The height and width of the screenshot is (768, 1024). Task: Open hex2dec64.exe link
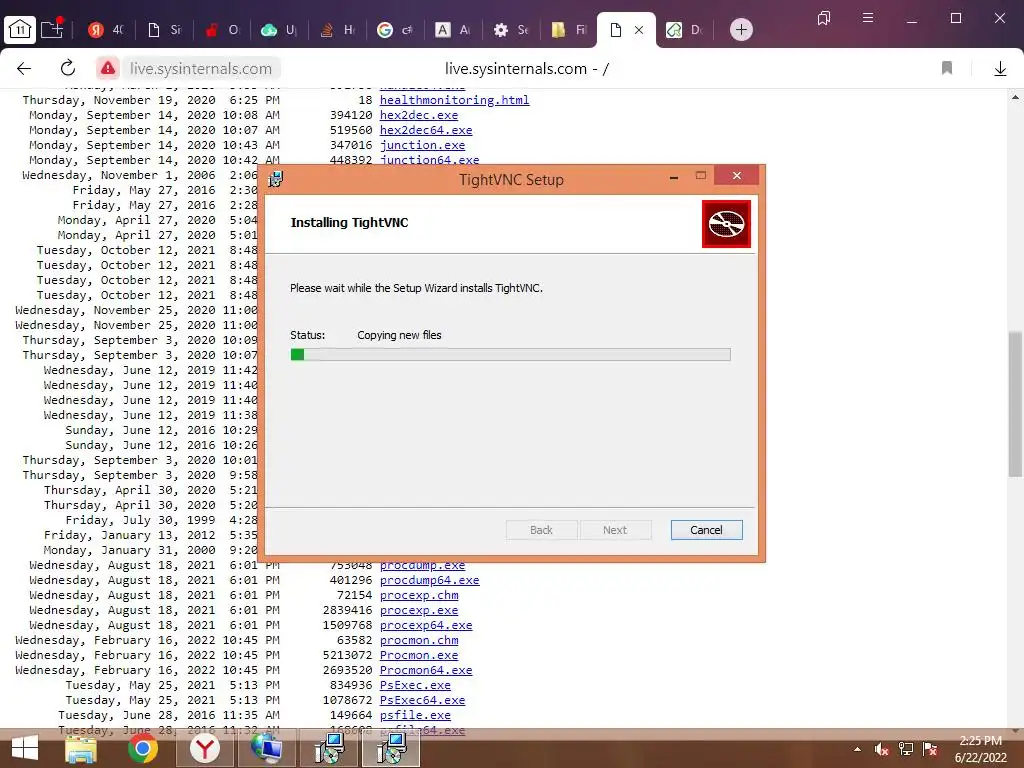(426, 130)
